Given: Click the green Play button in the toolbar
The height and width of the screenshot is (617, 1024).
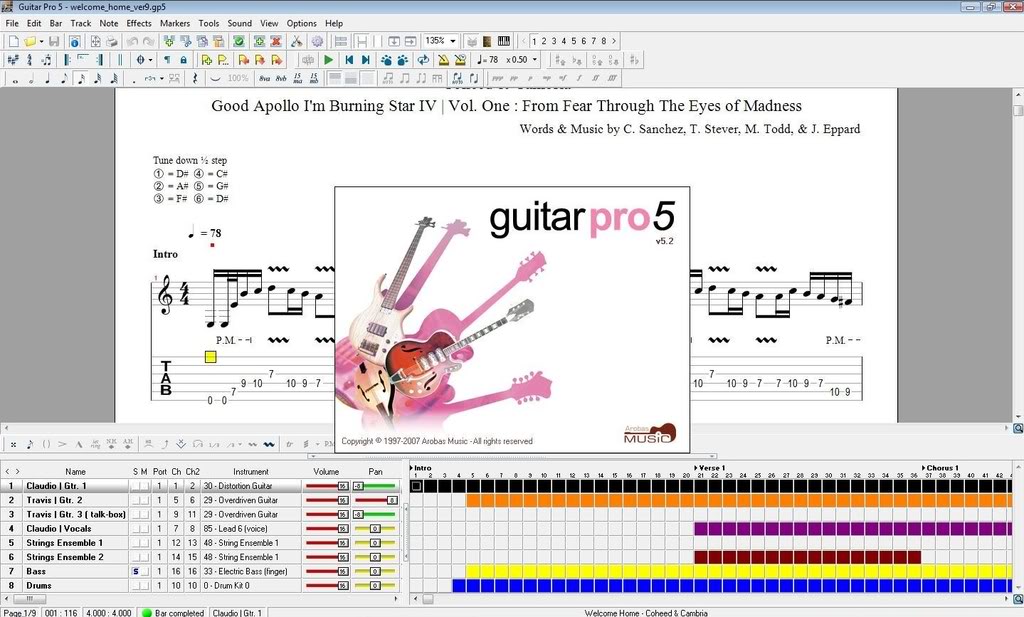Looking at the screenshot, I should coord(329,60).
